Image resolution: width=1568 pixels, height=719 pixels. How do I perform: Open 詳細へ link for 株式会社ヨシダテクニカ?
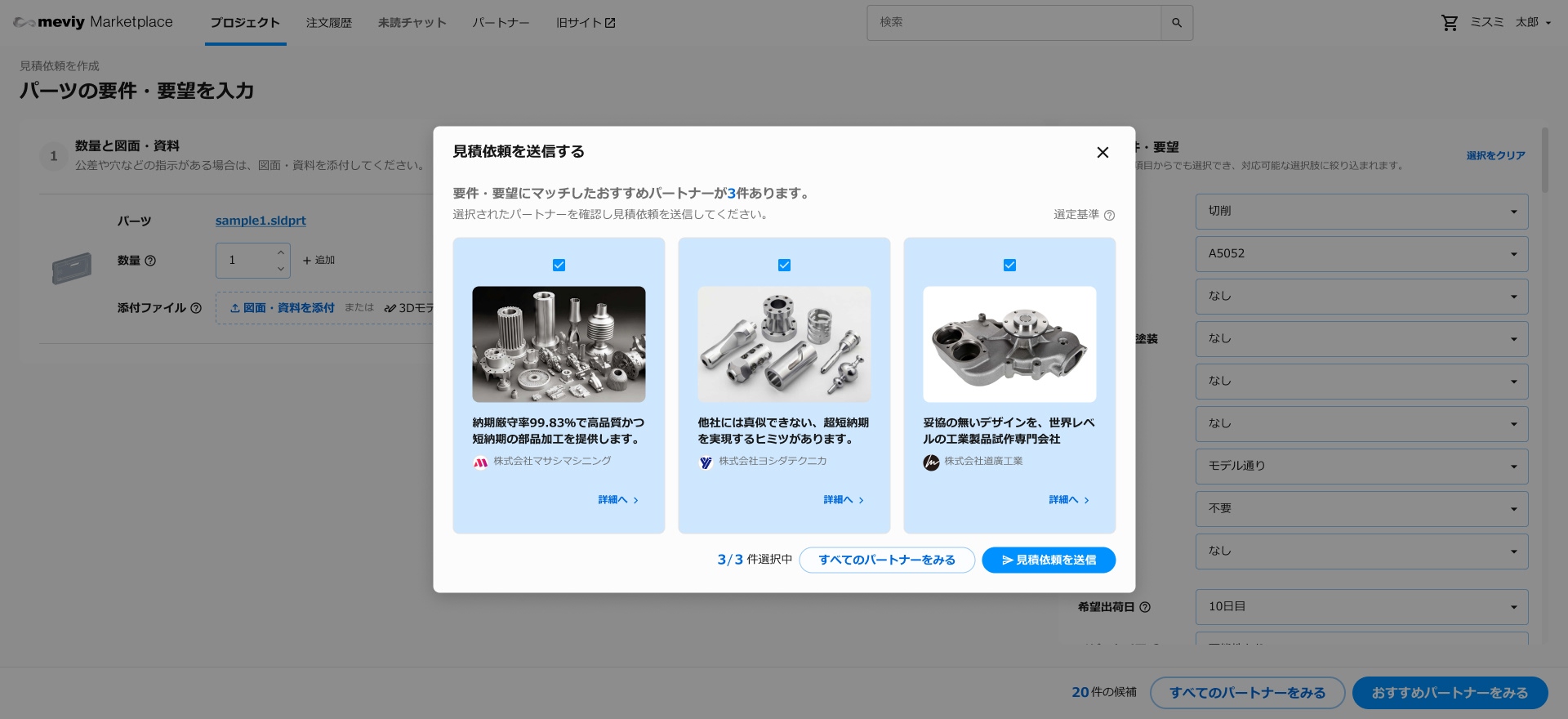coord(843,500)
